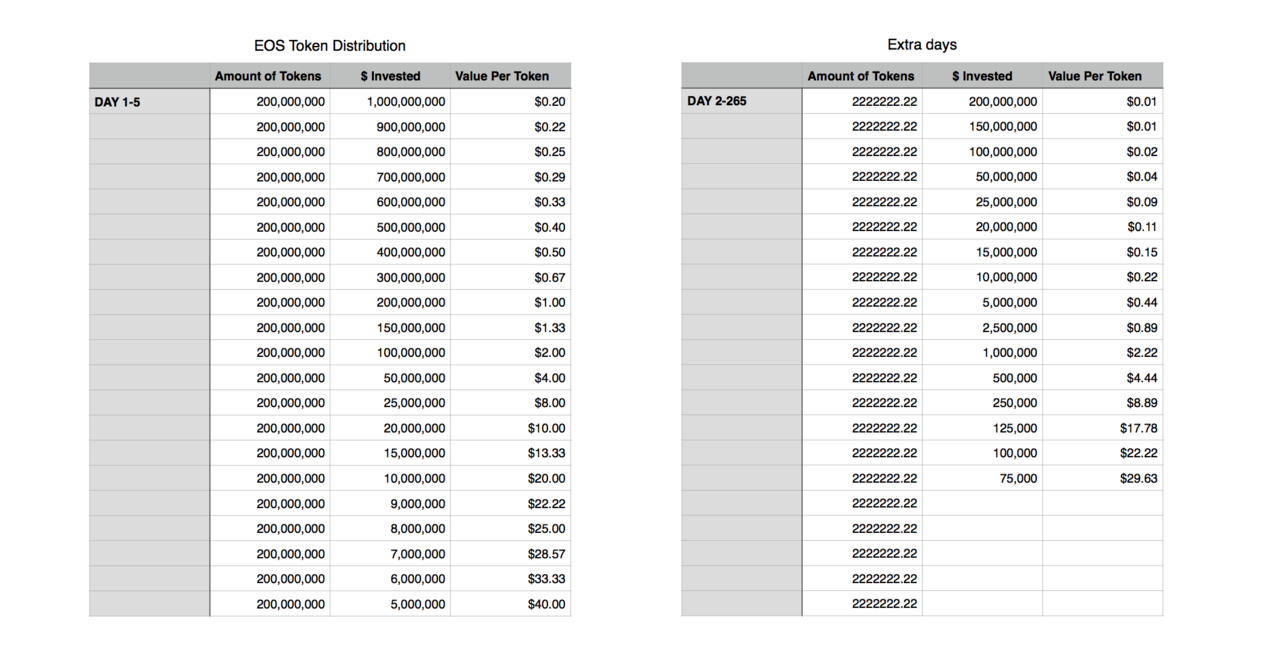Click the "400,000,000" invested cell
The image size is (1280, 669).
390,252
